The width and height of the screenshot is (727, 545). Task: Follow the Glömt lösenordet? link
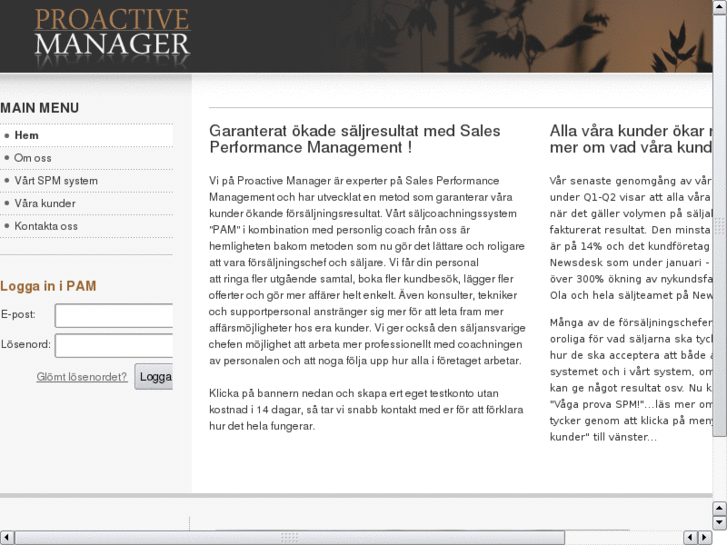82,377
